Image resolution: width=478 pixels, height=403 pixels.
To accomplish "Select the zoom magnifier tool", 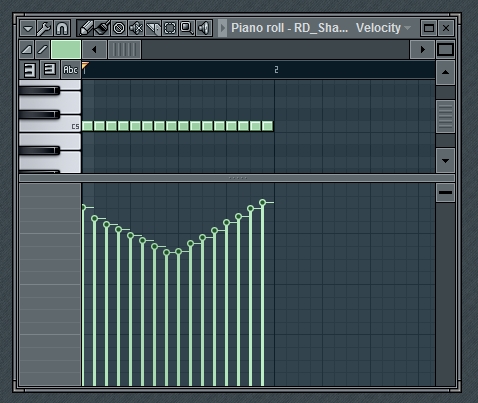I will [187, 28].
